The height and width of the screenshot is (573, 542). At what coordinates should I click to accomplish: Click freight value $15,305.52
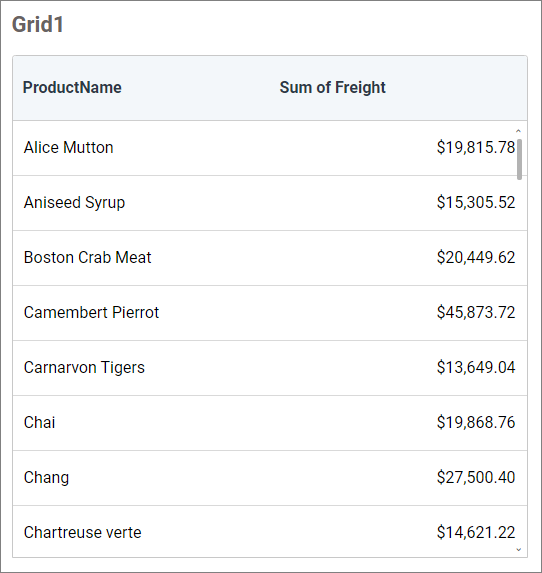point(476,202)
